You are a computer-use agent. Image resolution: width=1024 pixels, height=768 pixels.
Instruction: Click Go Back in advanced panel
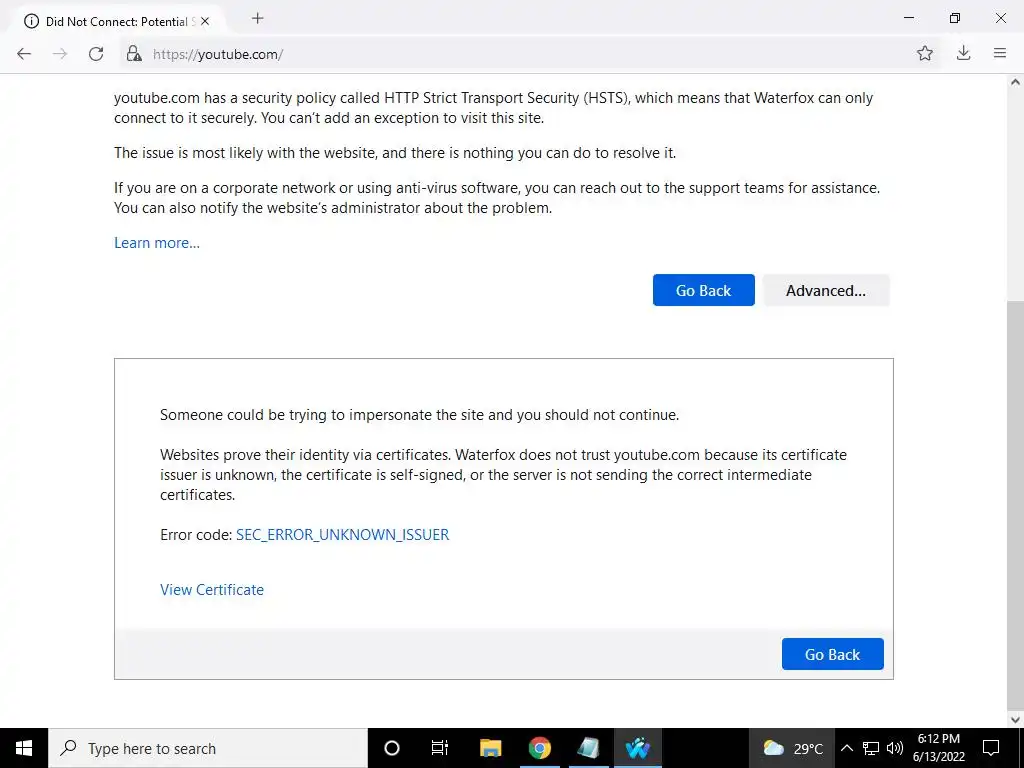pyautogui.click(x=833, y=654)
